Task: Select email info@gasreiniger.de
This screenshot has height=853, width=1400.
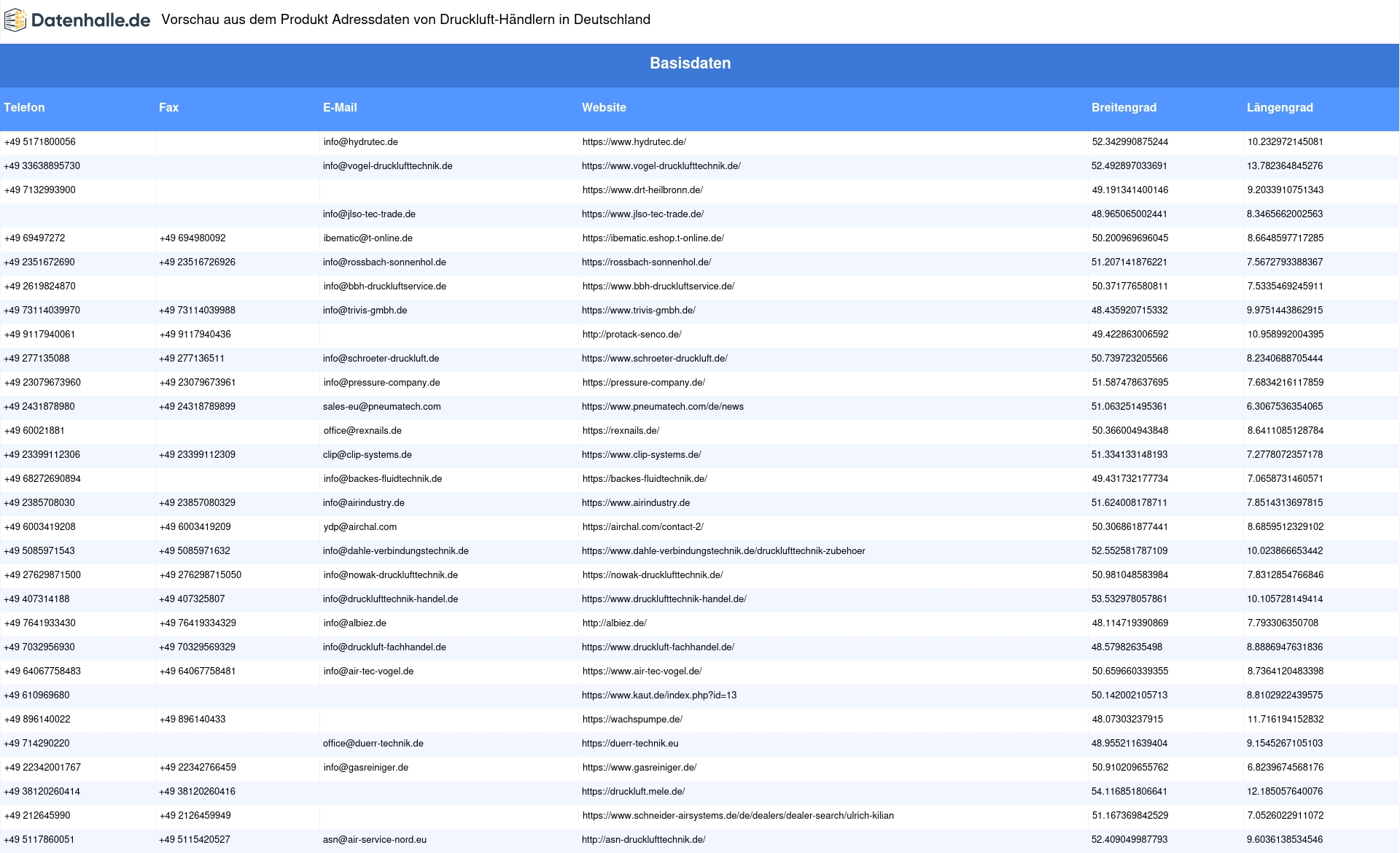Action: tap(366, 768)
